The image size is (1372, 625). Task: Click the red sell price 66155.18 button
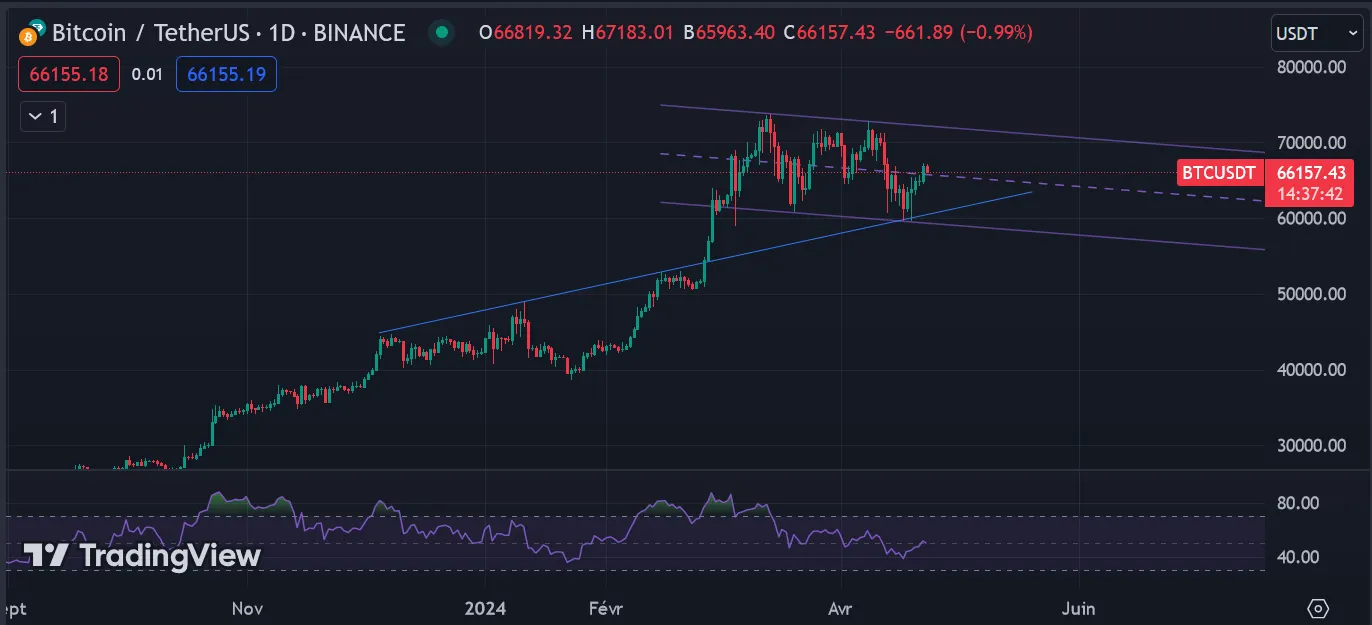68,74
